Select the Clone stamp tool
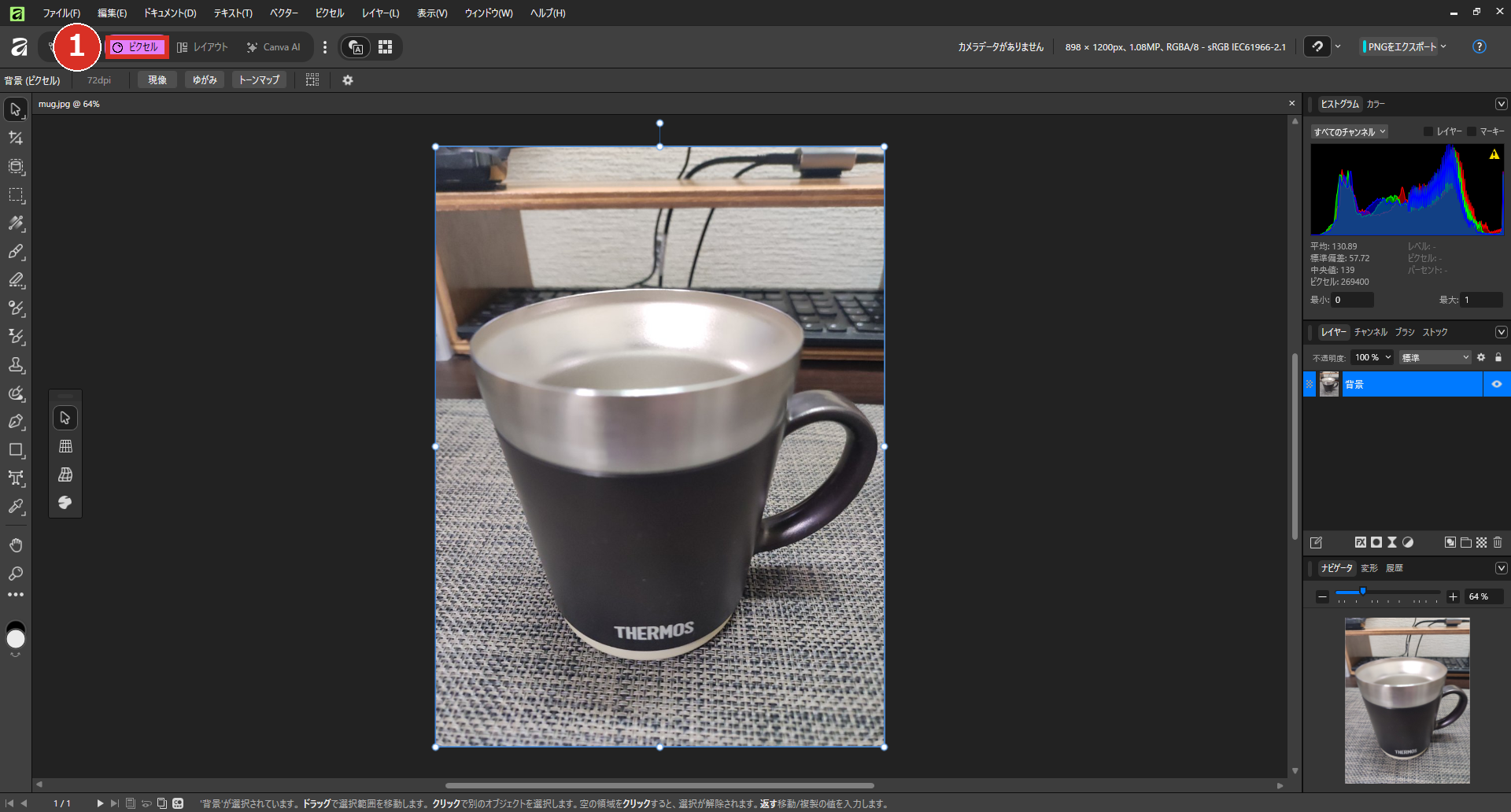Viewport: 1511px width, 812px height. coord(16,365)
